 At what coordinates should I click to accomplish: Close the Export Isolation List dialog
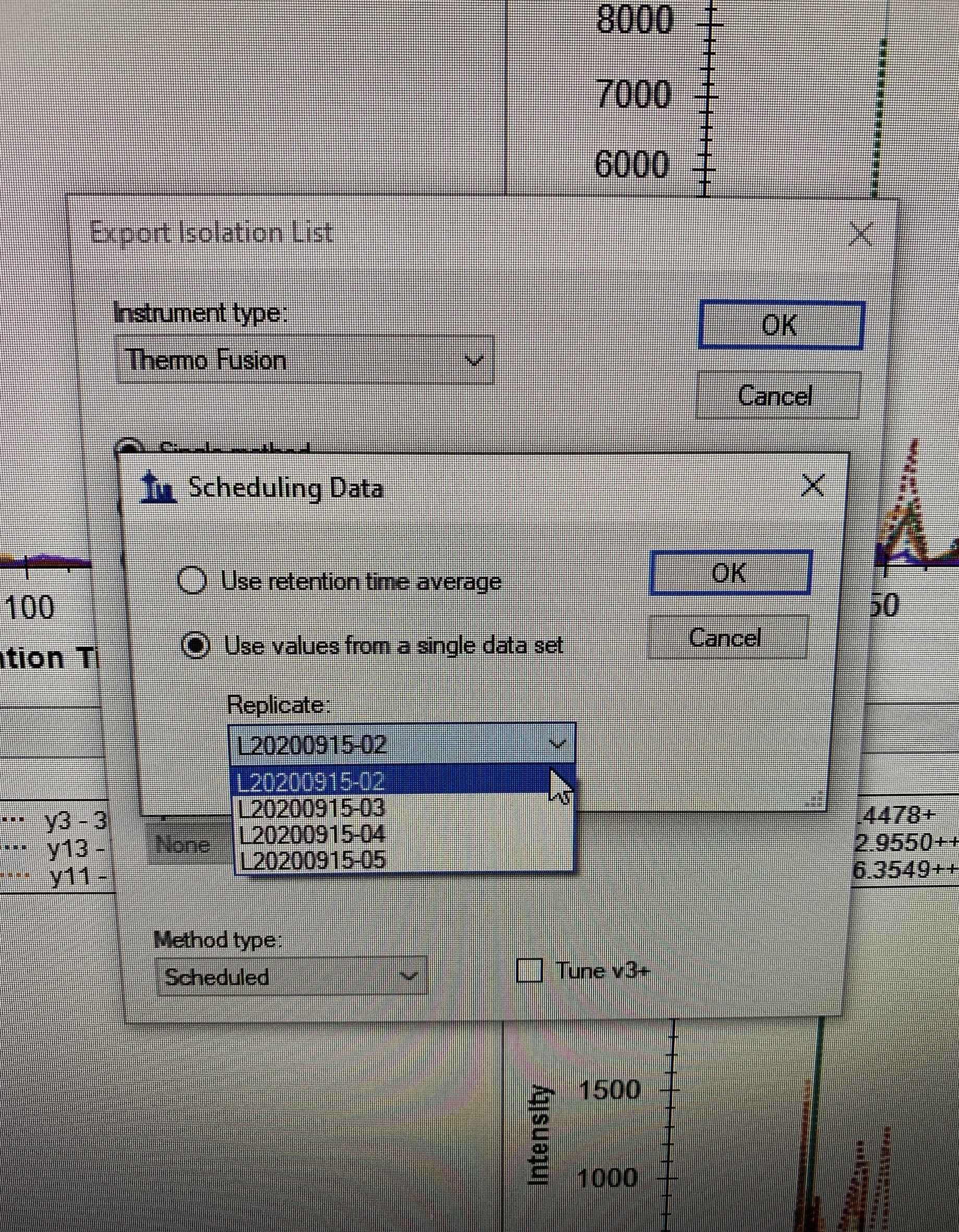[x=861, y=234]
